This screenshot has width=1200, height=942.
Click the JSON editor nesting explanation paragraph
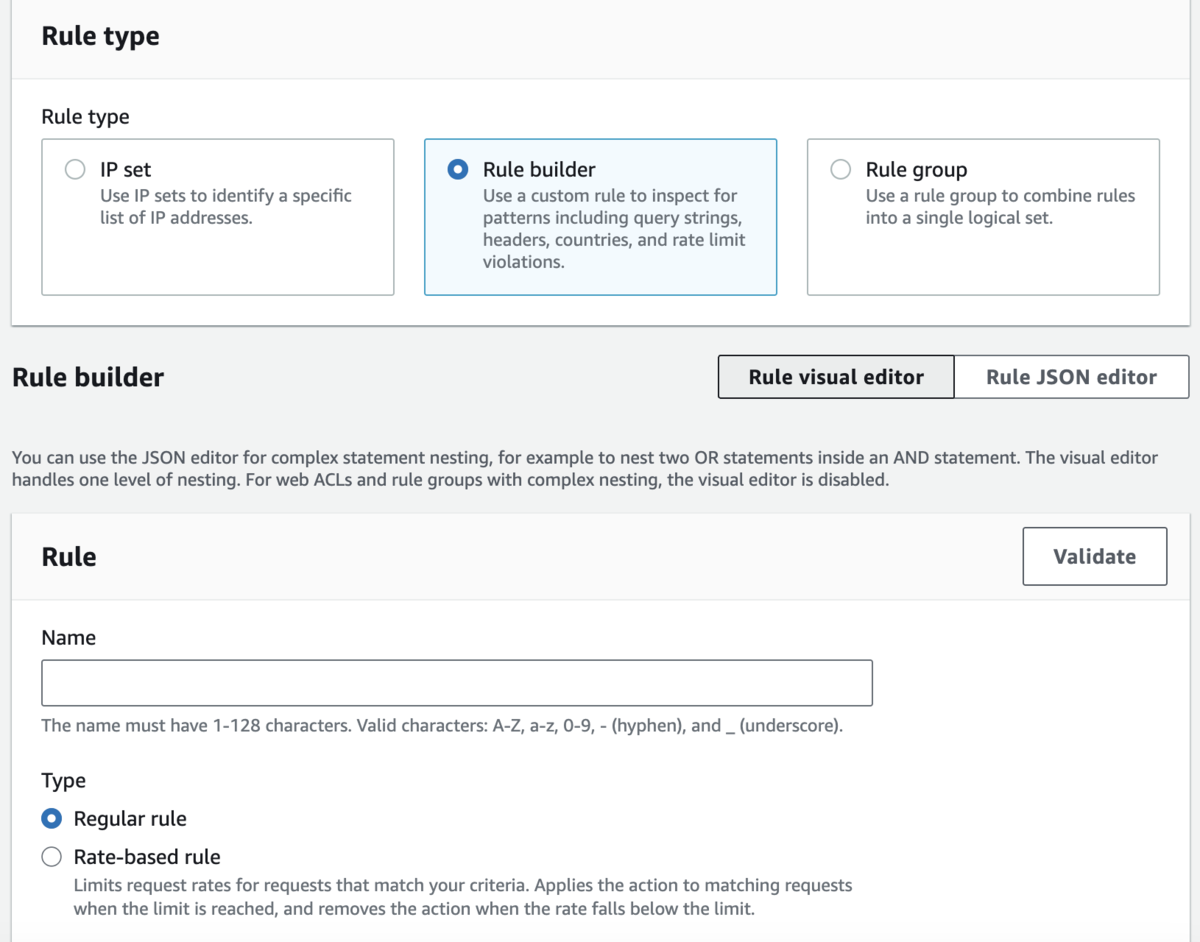(585, 468)
